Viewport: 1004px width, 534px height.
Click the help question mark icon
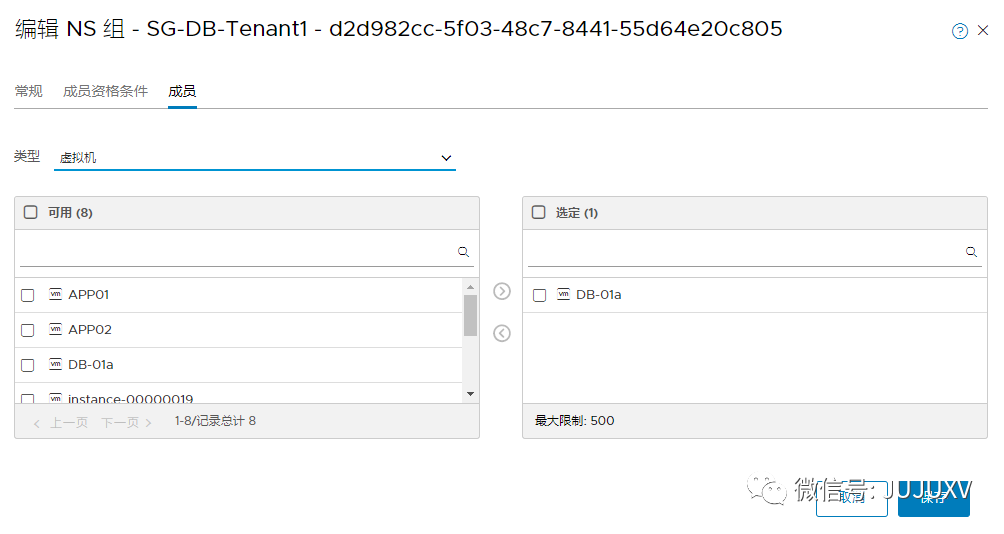960,31
